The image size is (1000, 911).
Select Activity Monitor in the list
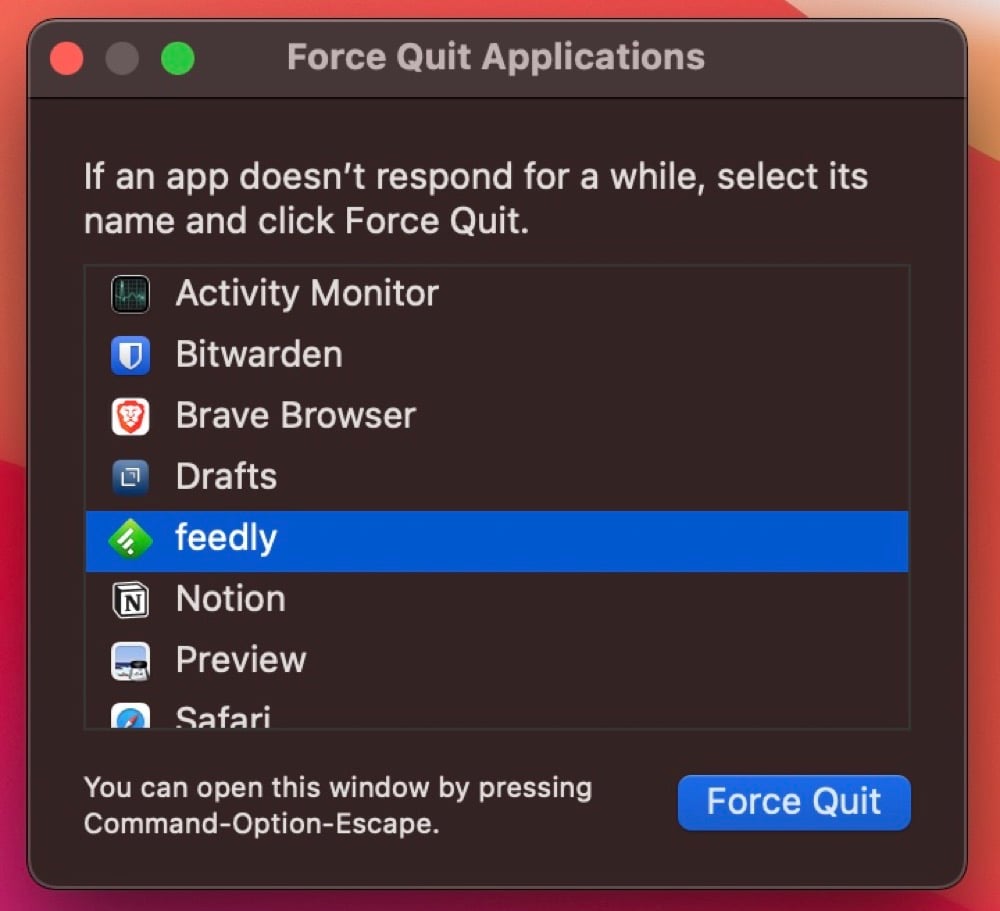(497, 294)
